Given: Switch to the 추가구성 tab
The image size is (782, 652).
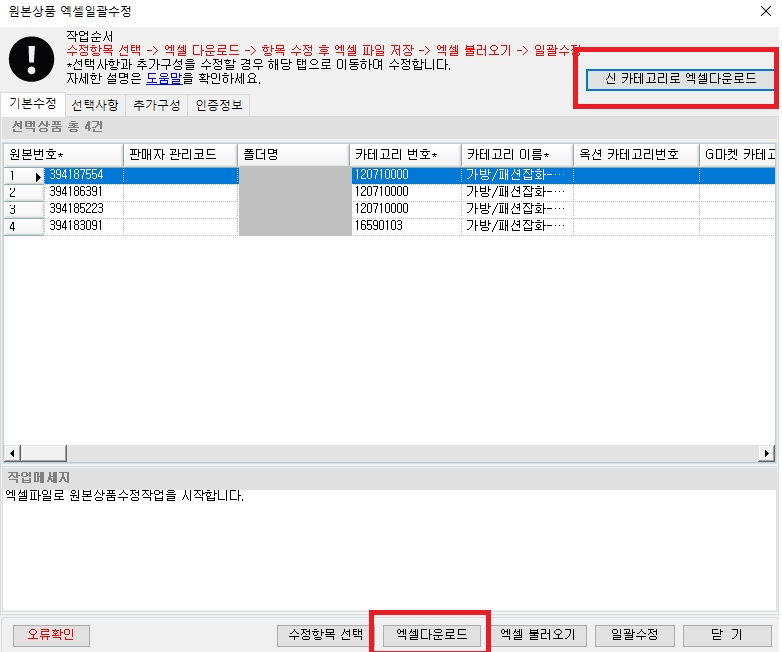Looking at the screenshot, I should (x=156, y=105).
